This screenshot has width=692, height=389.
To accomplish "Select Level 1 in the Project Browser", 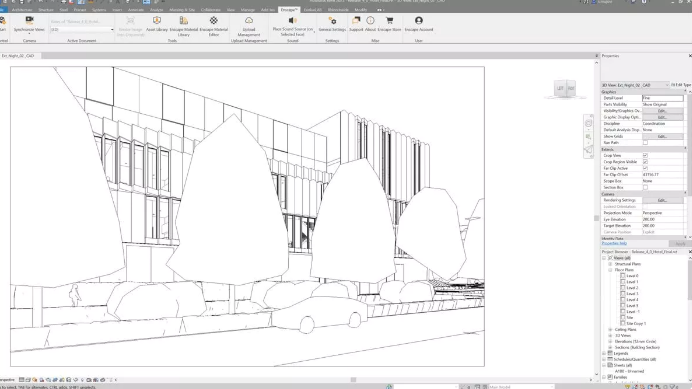I will 632,282.
